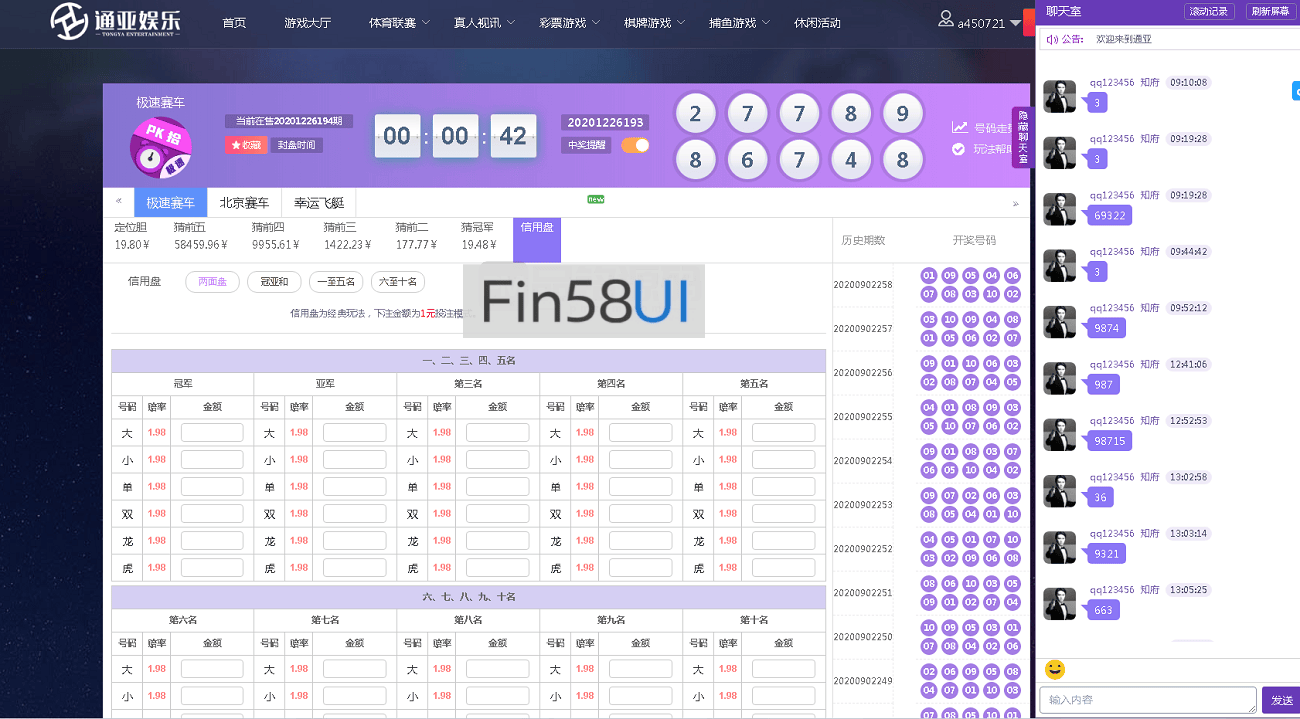Image resolution: width=1300 pixels, height=719 pixels.
Task: Switch to the 幸运飞艇 tab
Action: (x=318, y=203)
